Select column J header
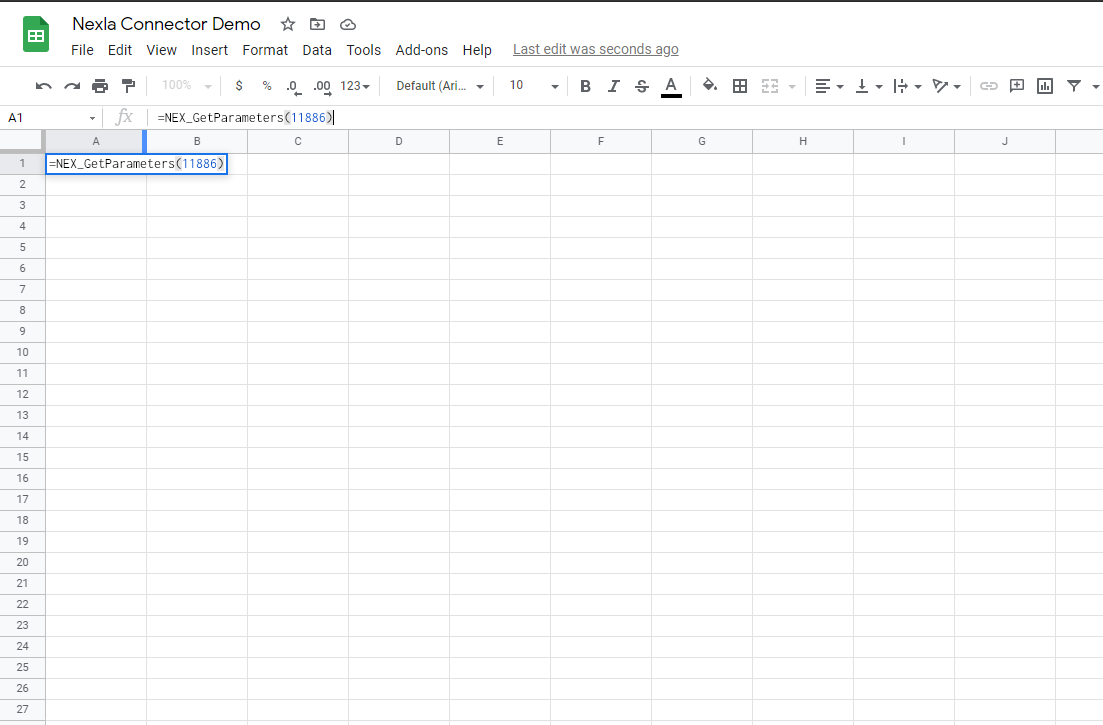1103x725 pixels. [1005, 141]
